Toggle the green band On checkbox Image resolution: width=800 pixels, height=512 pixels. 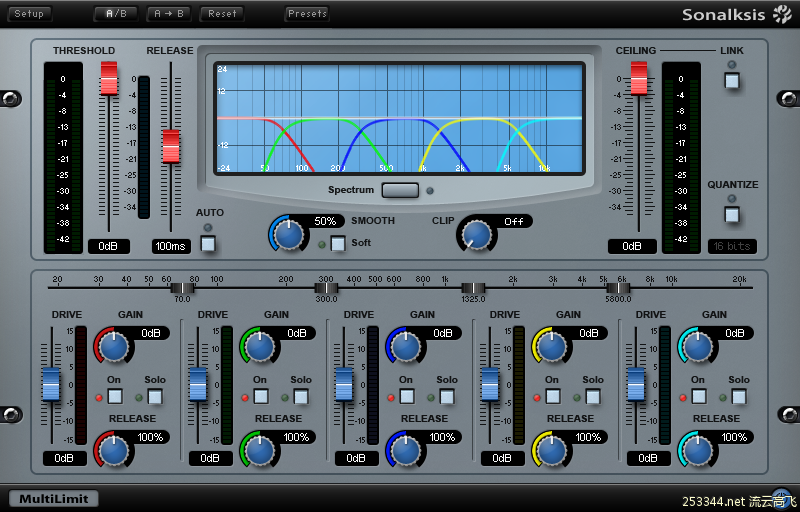pos(261,396)
